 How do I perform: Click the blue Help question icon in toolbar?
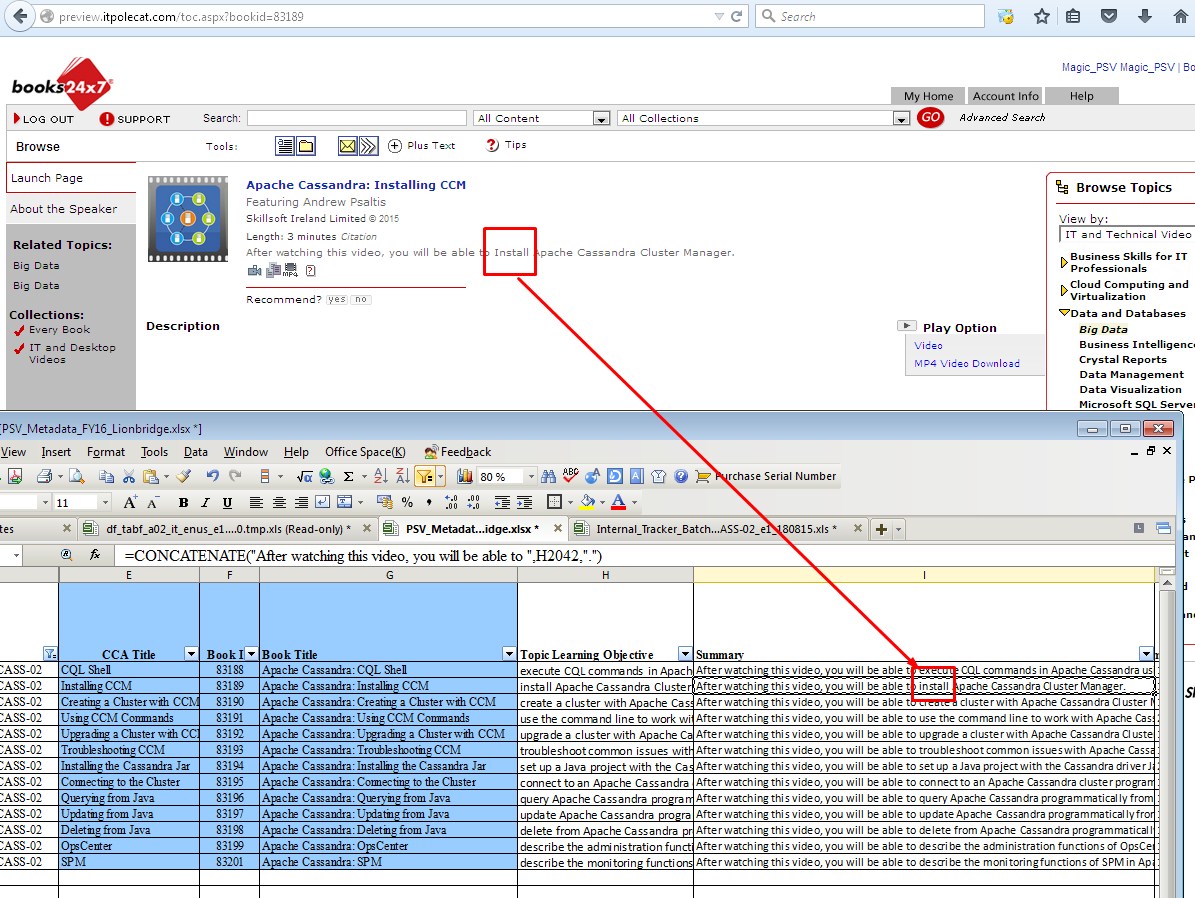coord(681,476)
